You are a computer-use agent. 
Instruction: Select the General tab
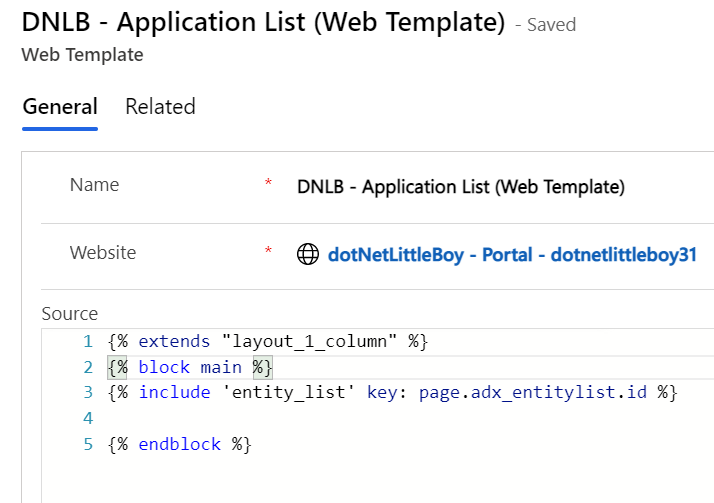pyautogui.click(x=60, y=107)
